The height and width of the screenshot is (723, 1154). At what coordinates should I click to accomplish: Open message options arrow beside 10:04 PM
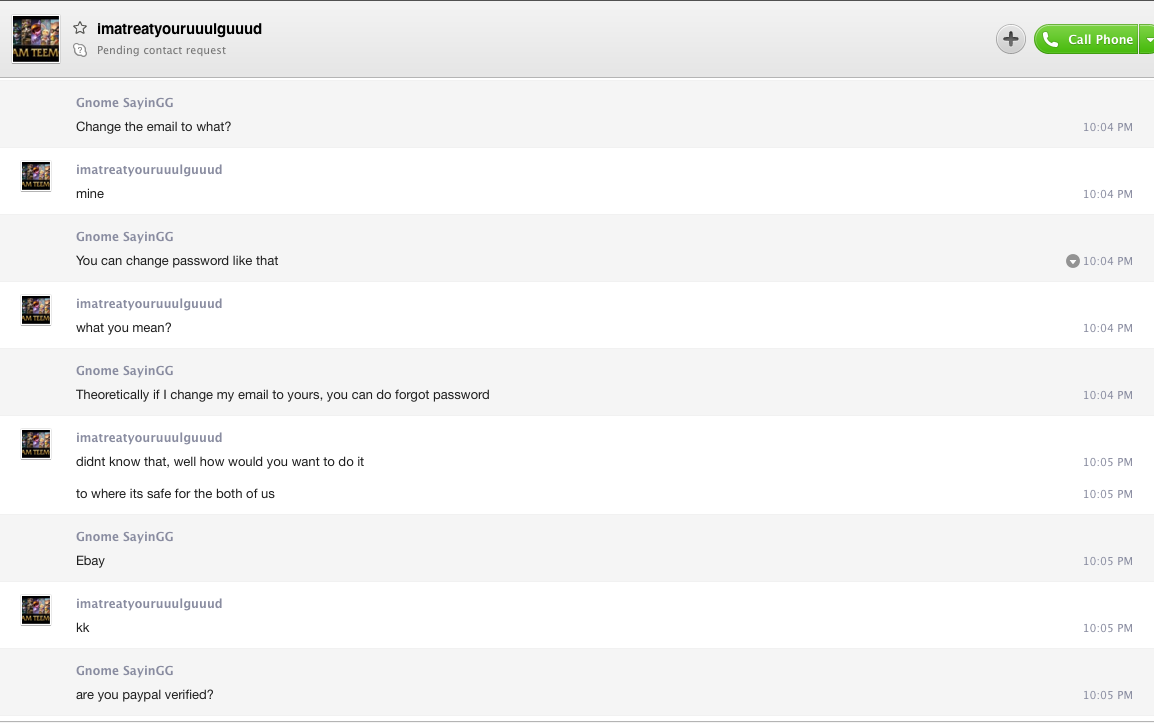pyautogui.click(x=1072, y=261)
